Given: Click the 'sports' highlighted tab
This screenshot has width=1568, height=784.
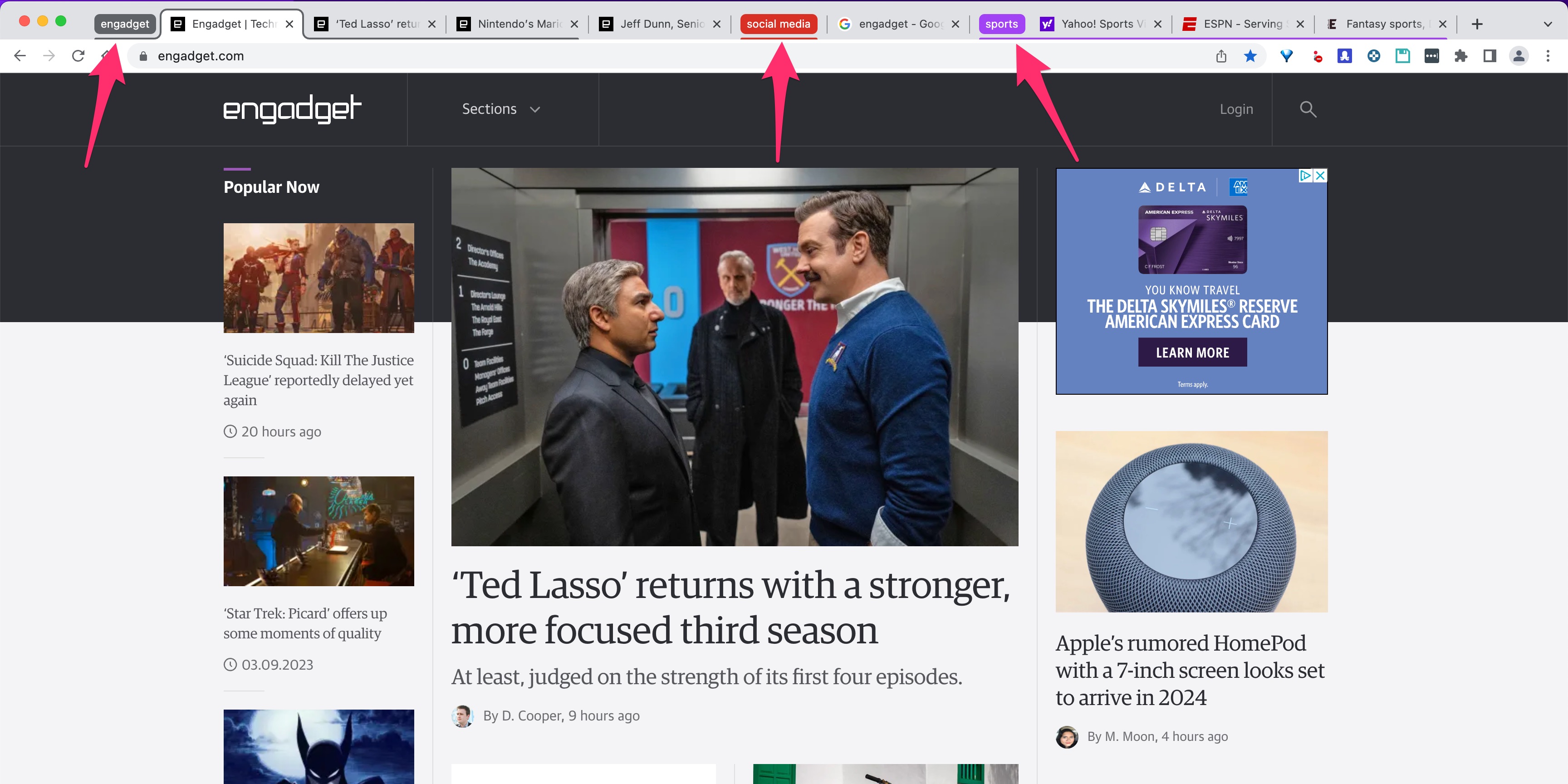Looking at the screenshot, I should click(1002, 23).
